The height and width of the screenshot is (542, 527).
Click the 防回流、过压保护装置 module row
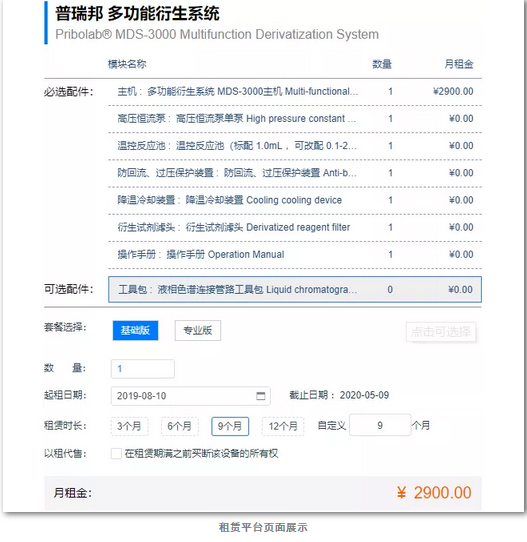coord(295,173)
